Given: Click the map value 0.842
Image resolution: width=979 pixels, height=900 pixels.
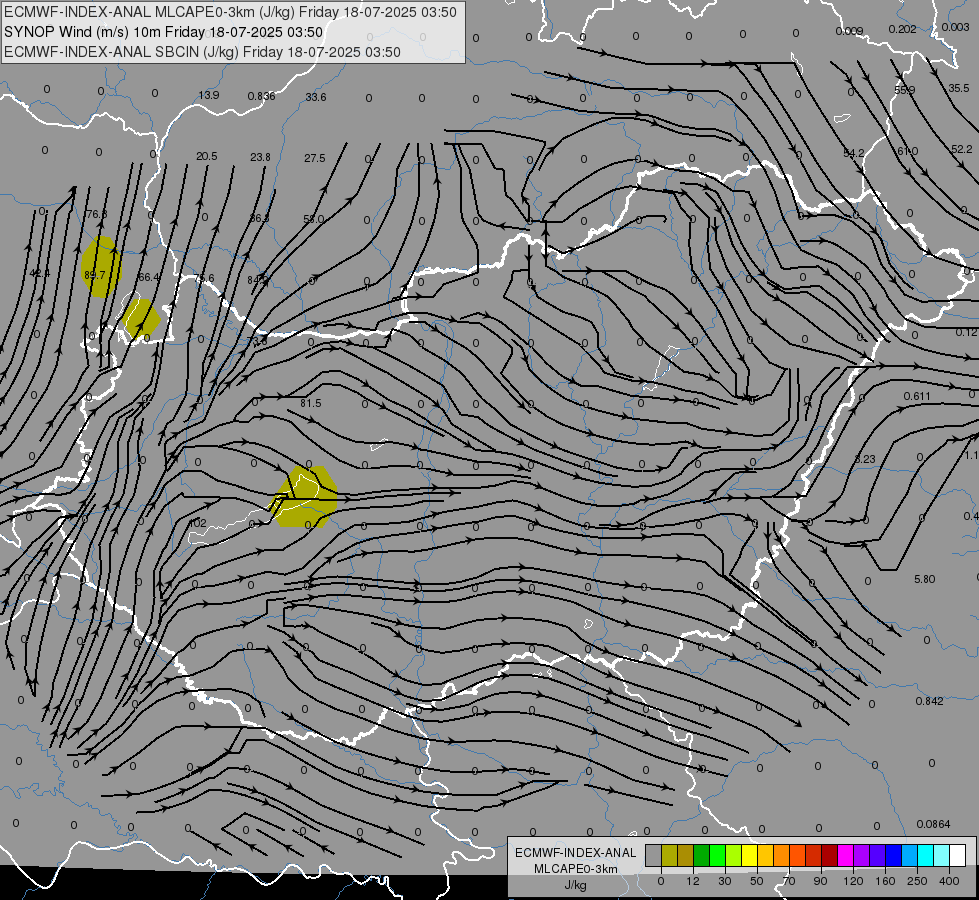Looking at the screenshot, I should click(x=930, y=701).
